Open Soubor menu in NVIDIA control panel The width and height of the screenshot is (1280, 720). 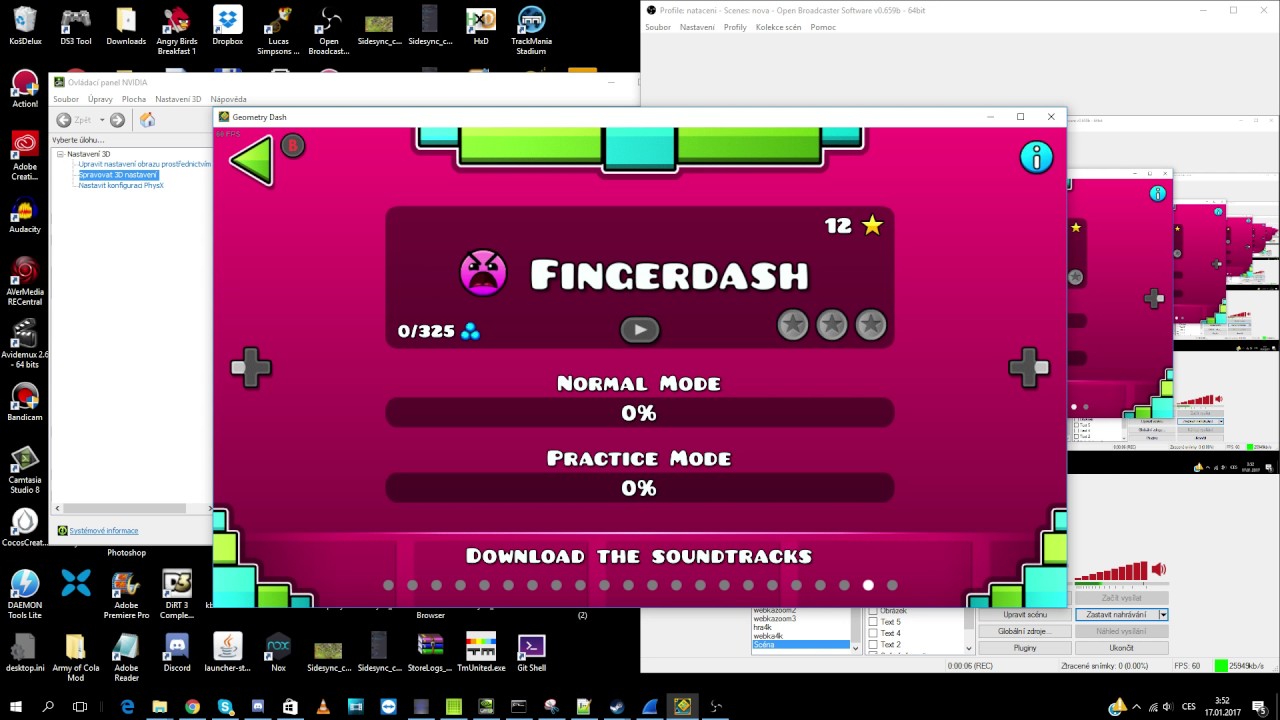point(66,99)
